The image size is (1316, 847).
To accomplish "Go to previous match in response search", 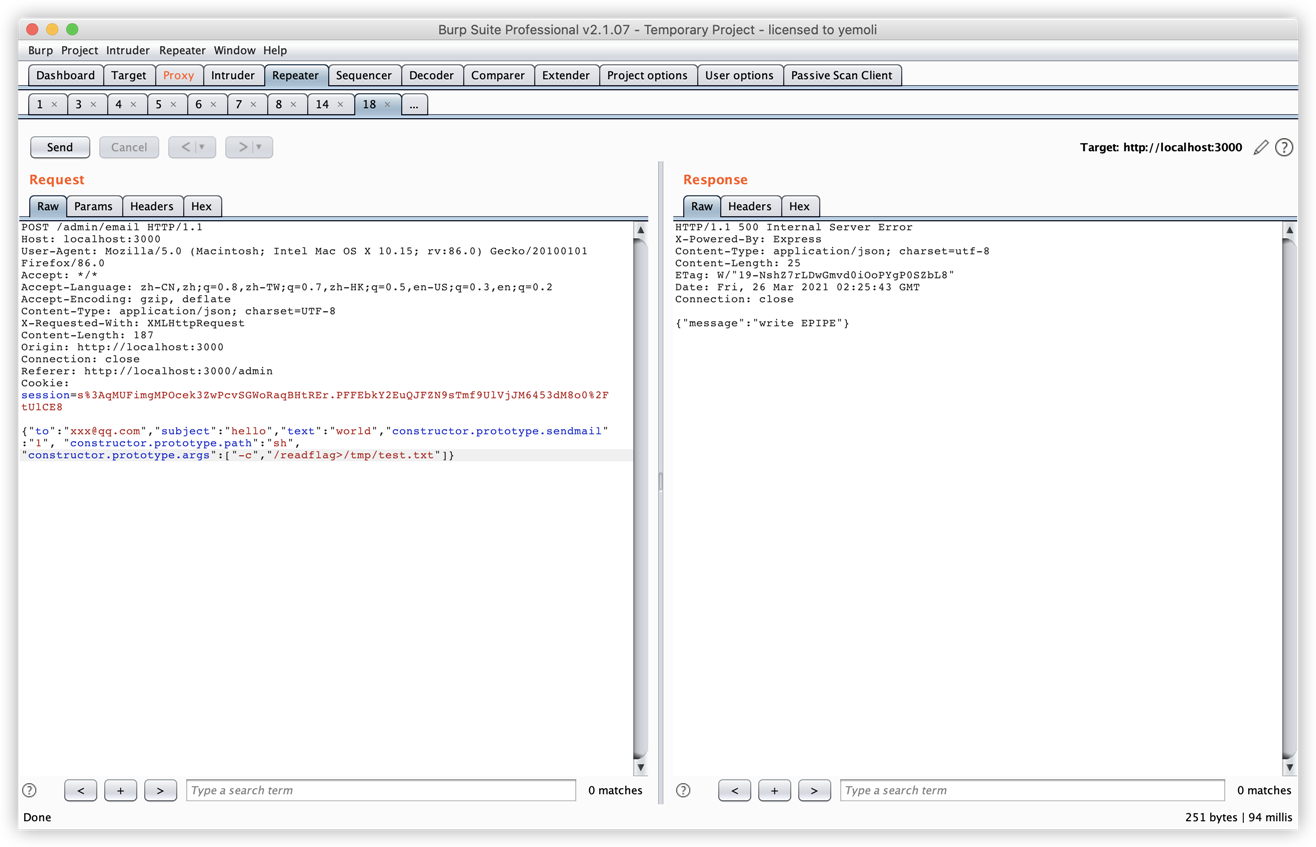I will coord(734,790).
